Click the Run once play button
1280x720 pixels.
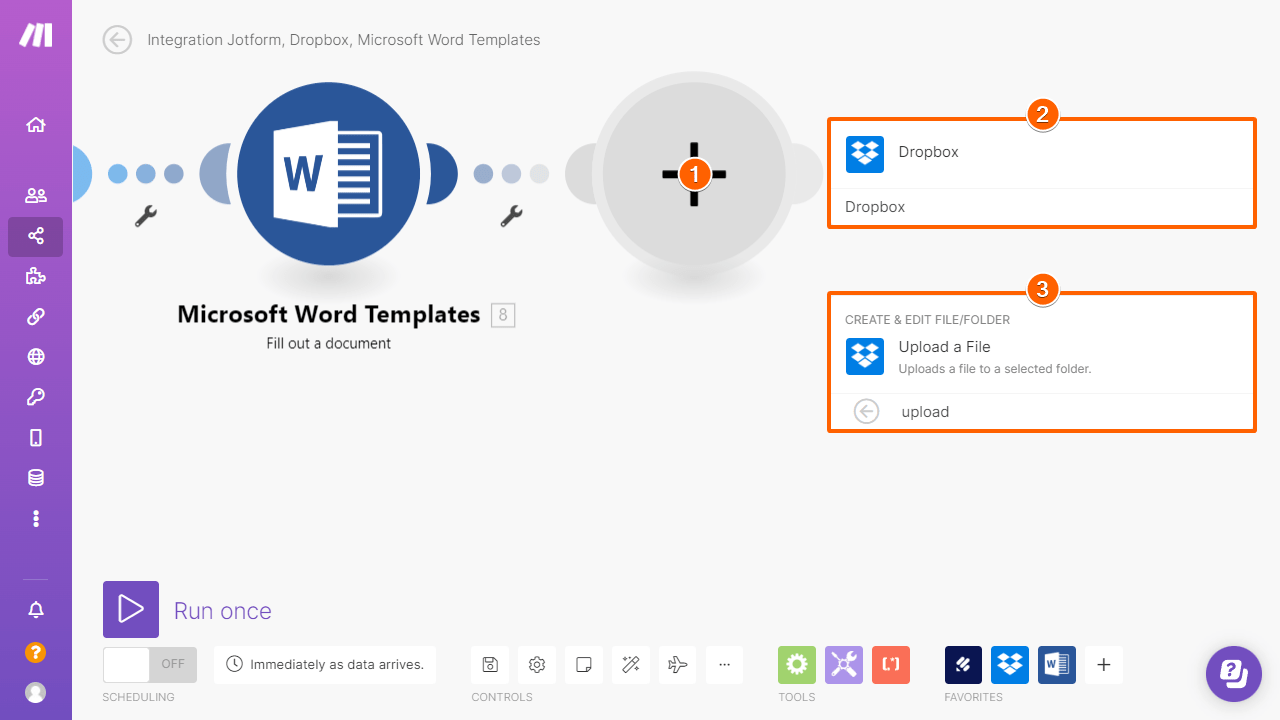click(131, 609)
